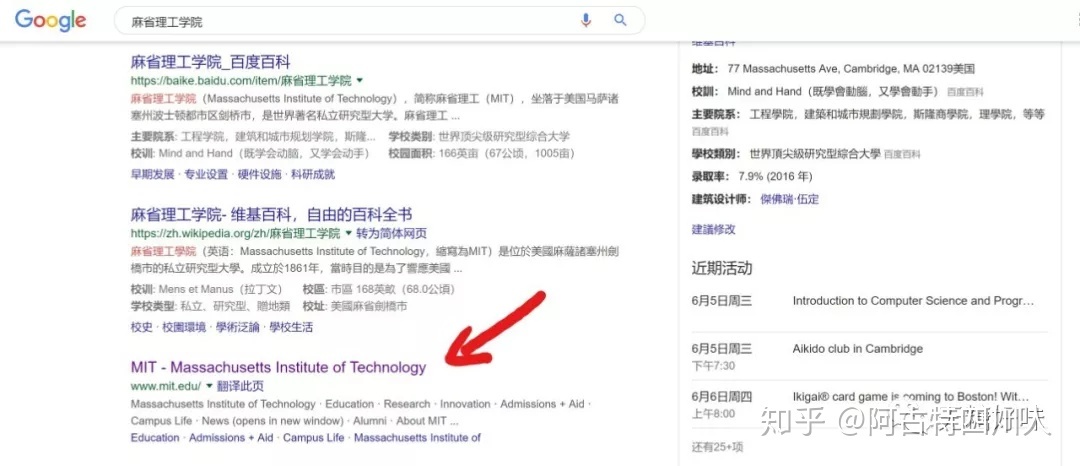The height and width of the screenshot is (466, 1080).
Task: Click the 录取率 label in knowledge panel
Action: click(711, 176)
